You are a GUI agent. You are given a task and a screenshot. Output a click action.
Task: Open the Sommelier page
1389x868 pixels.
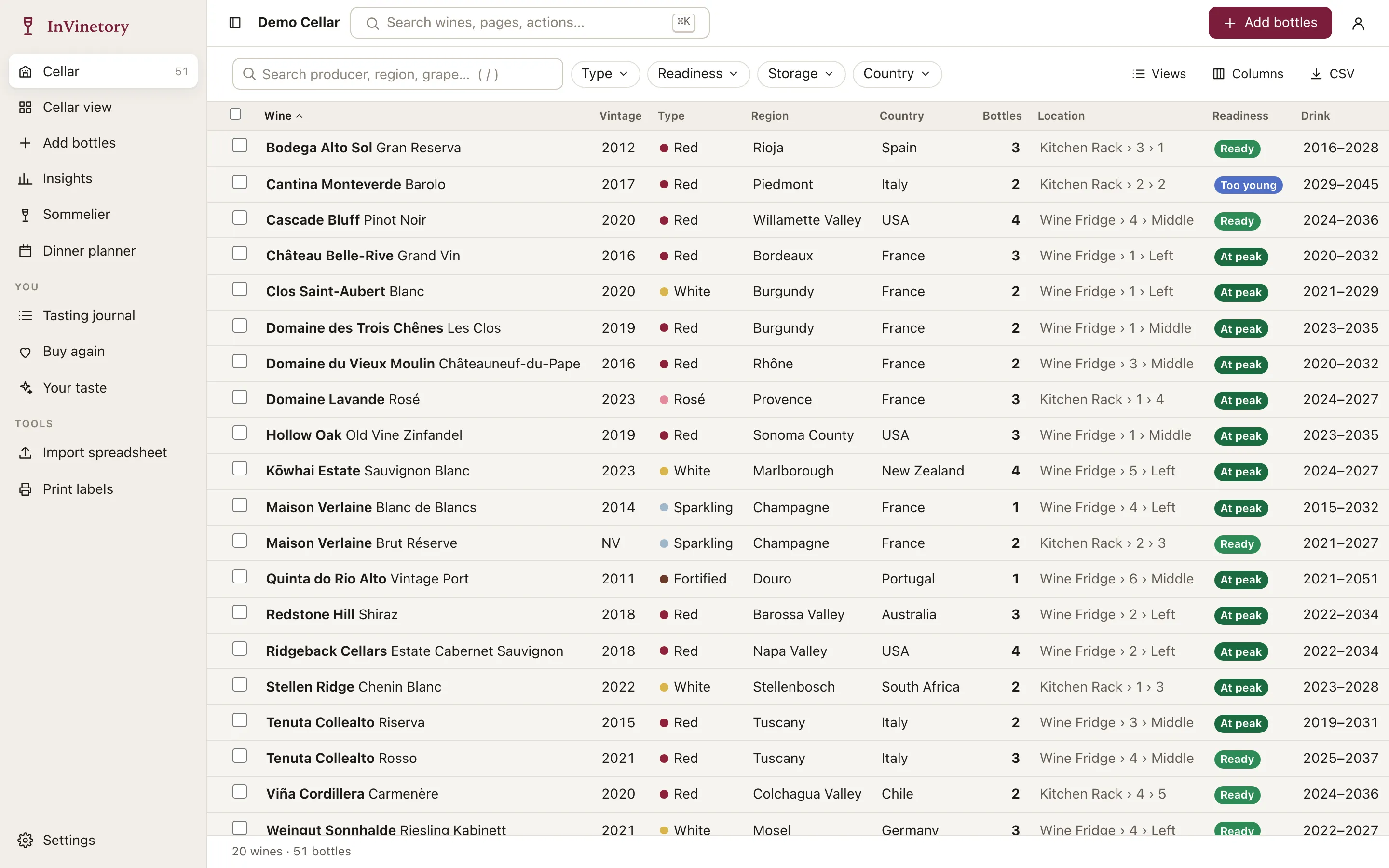(103, 215)
